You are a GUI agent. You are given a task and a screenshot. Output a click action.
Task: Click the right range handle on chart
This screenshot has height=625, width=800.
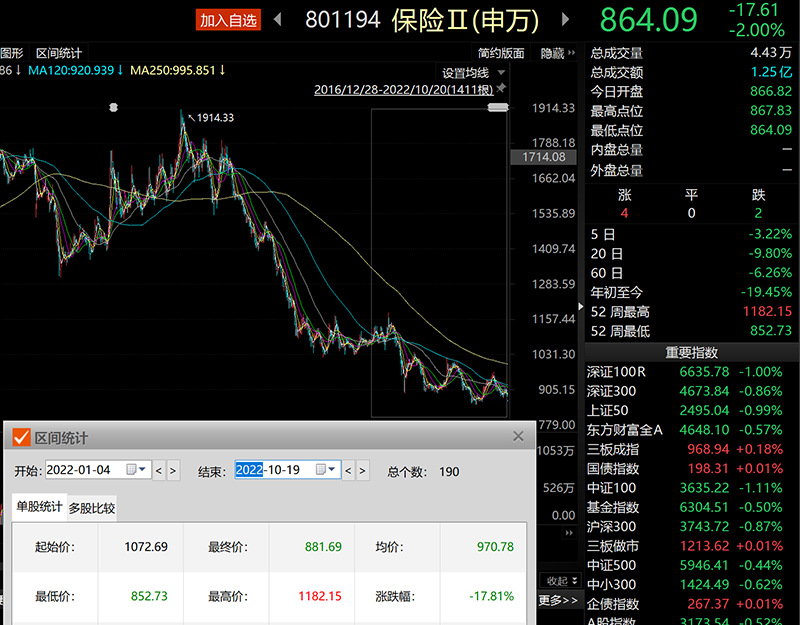tap(498, 107)
